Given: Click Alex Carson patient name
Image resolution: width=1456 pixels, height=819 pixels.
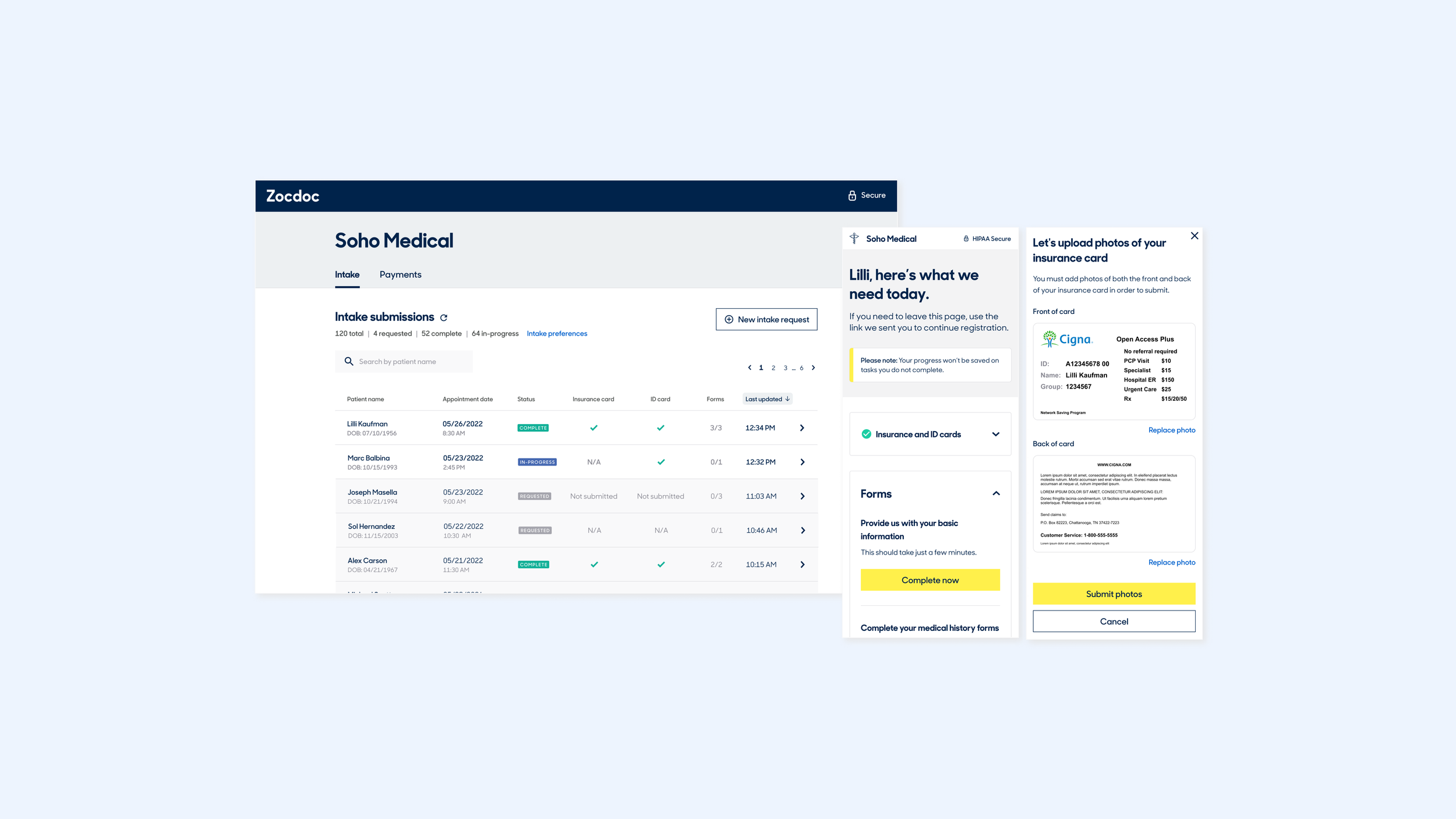Looking at the screenshot, I should pyautogui.click(x=367, y=560).
